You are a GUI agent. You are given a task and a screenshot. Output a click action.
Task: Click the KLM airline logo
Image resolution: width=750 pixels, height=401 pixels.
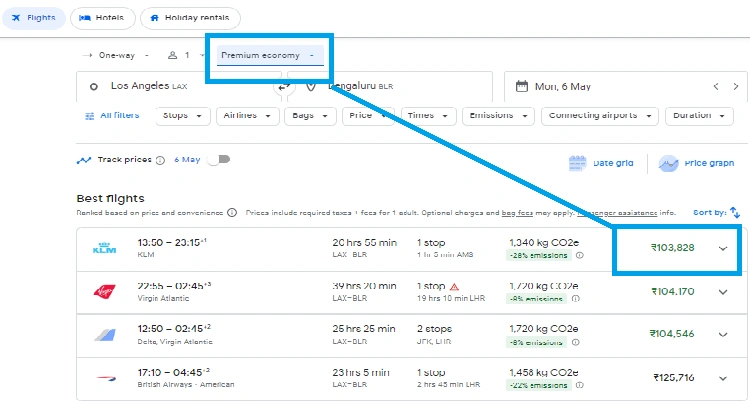click(104, 249)
